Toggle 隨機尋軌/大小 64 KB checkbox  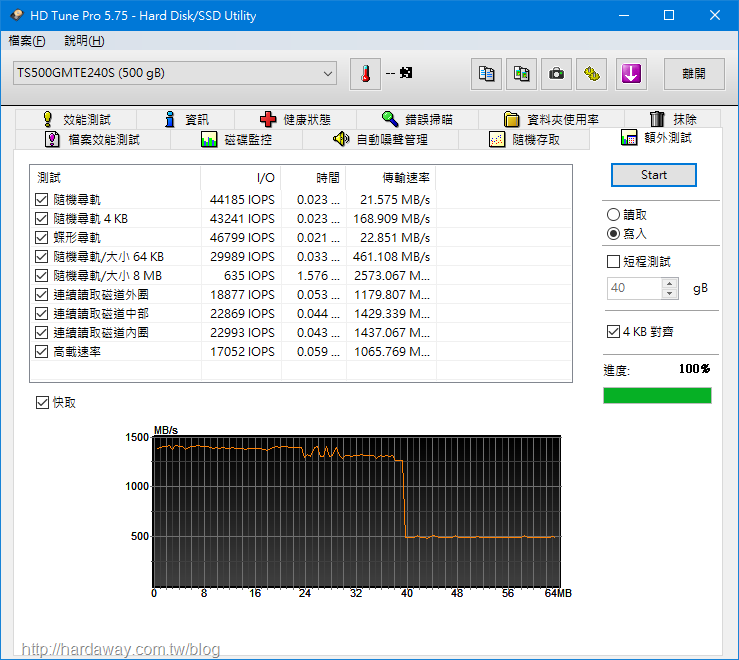pyautogui.click(x=41, y=257)
